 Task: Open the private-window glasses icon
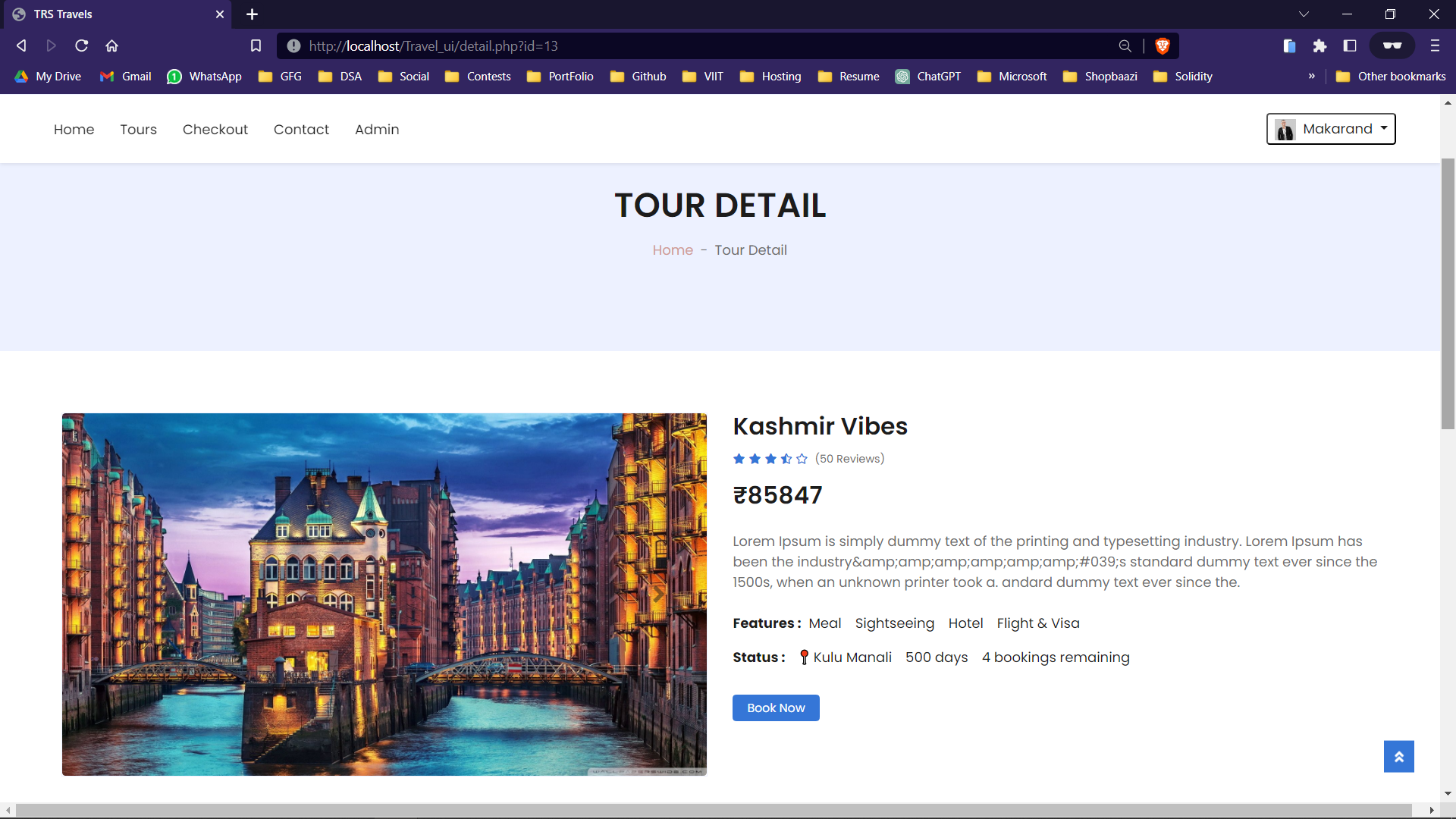click(x=1392, y=45)
